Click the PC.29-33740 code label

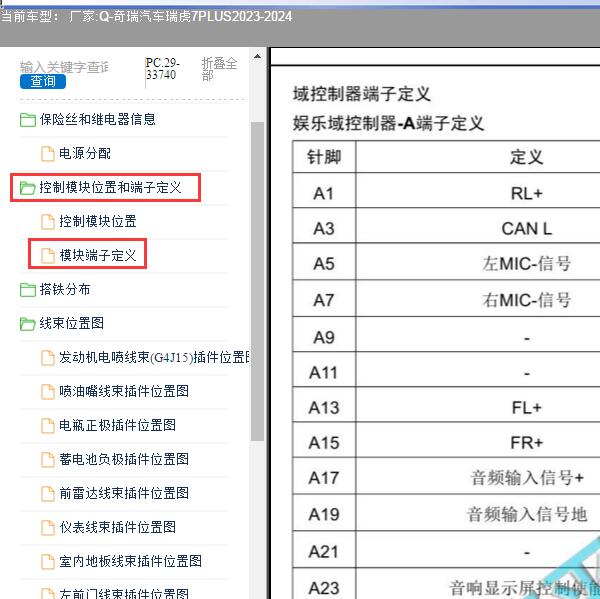point(161,68)
